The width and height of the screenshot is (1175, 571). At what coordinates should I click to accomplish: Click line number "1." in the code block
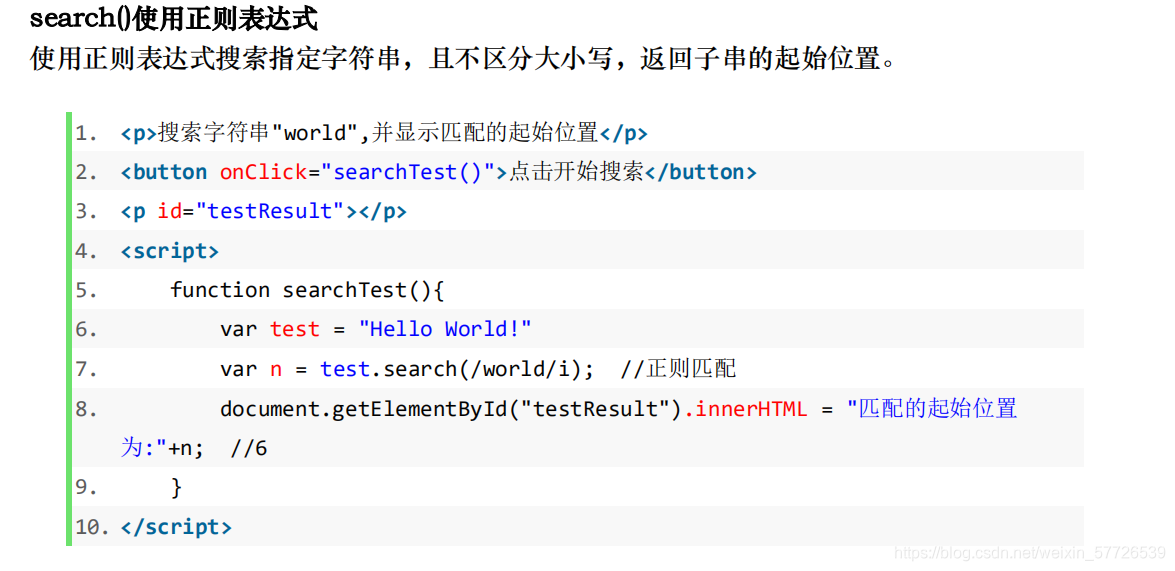[x=86, y=133]
